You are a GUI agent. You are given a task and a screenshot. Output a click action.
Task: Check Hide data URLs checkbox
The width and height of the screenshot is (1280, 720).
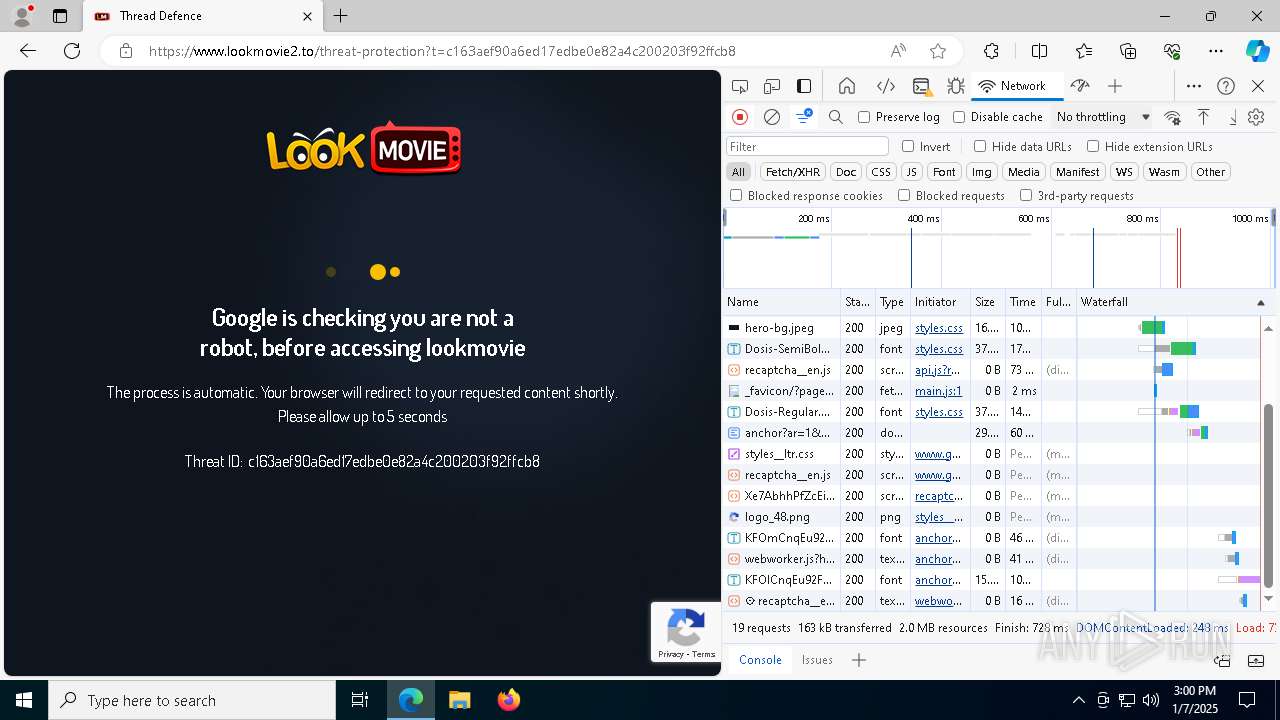click(x=980, y=146)
